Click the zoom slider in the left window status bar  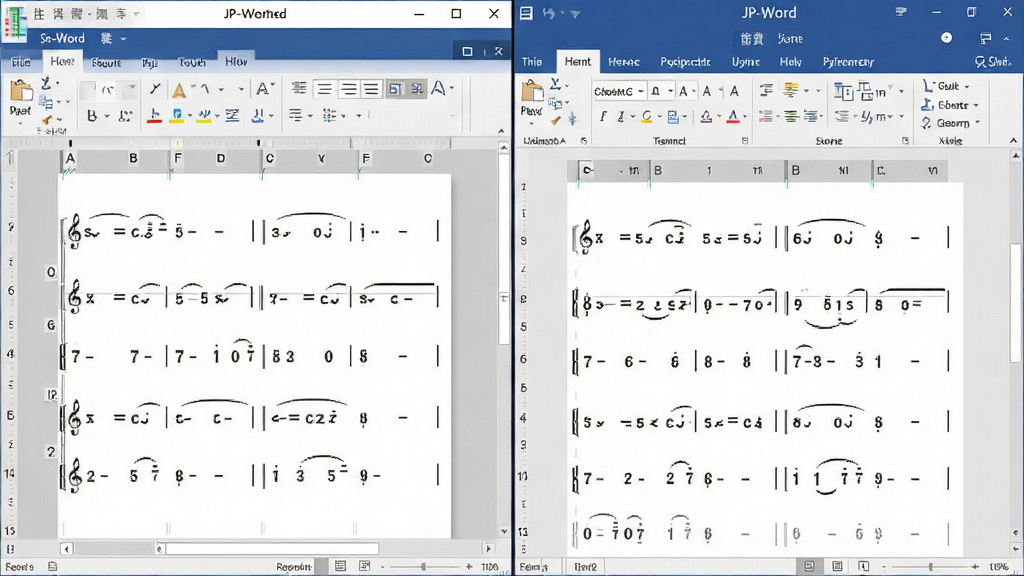[423, 566]
